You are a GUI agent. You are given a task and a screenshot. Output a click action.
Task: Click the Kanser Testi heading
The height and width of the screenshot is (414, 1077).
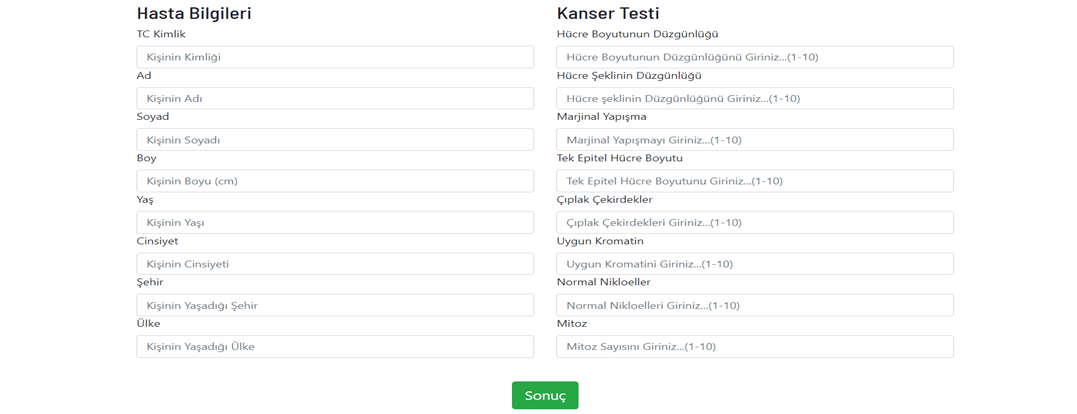pos(607,13)
